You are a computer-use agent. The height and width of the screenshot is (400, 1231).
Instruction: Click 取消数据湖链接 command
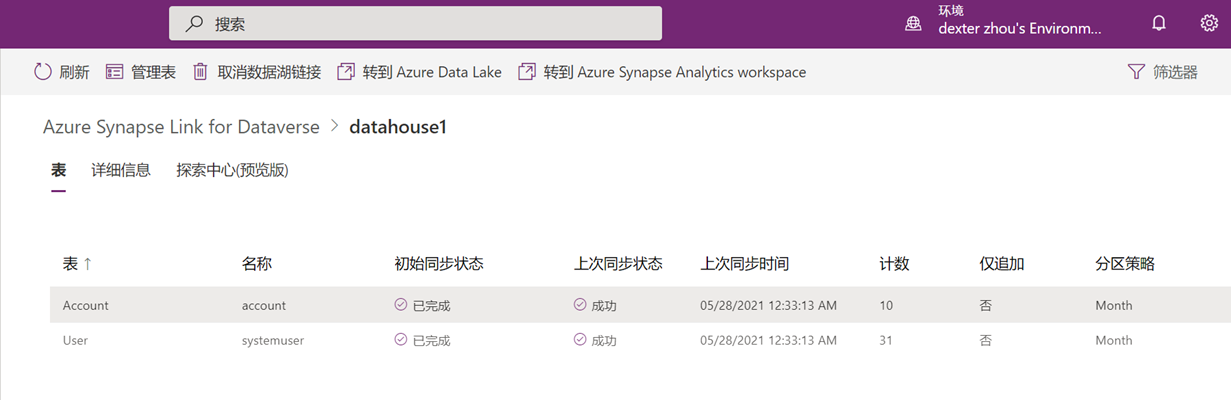tap(269, 72)
